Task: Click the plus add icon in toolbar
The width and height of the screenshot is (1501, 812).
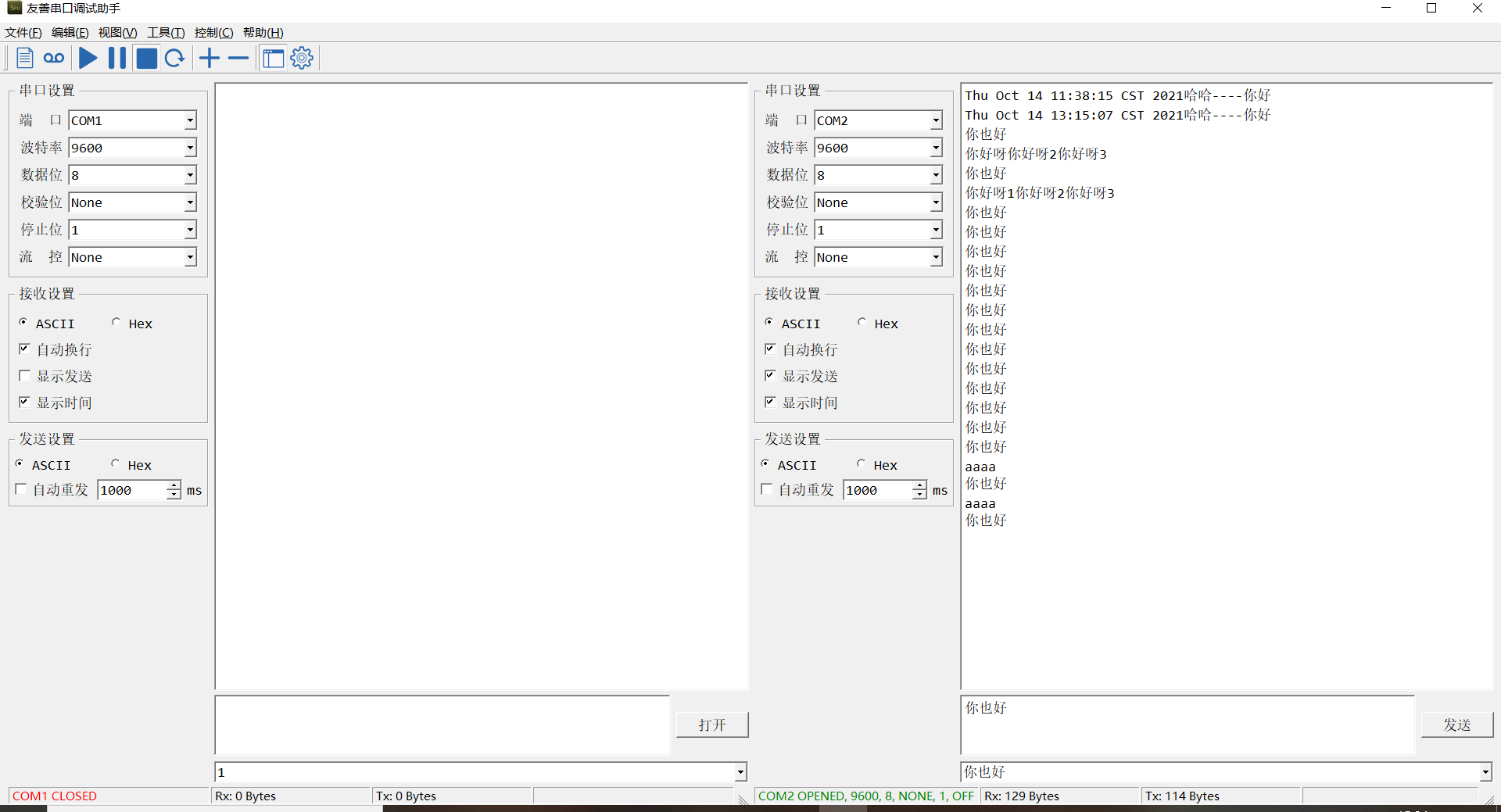Action: [210, 58]
